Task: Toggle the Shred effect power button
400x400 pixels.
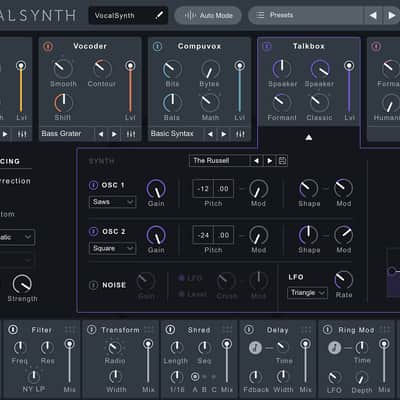Action: 170,330
